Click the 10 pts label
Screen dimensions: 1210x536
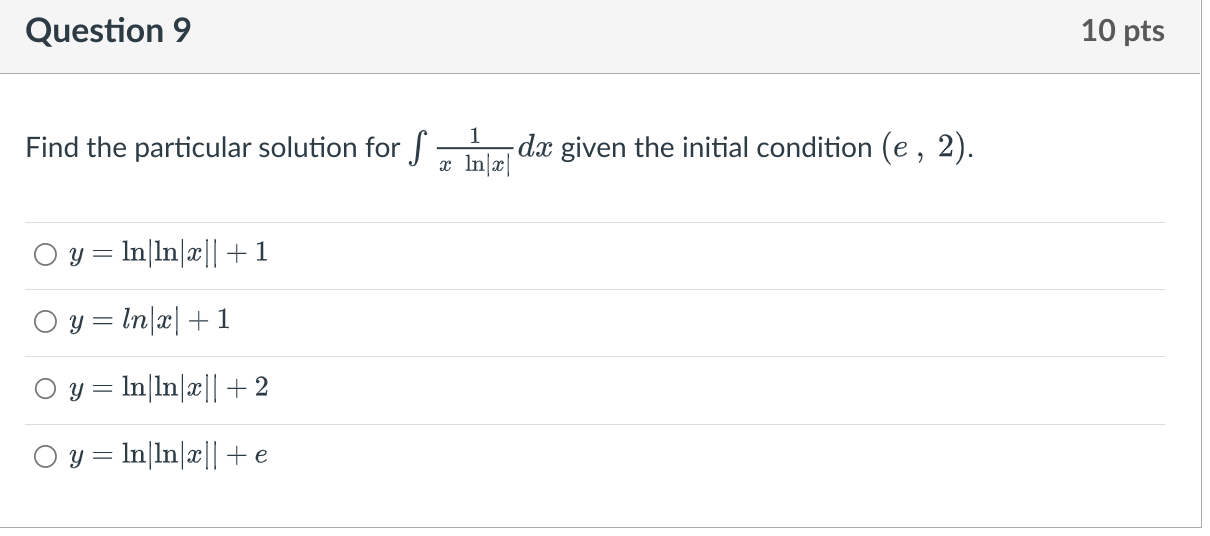pos(1122,31)
